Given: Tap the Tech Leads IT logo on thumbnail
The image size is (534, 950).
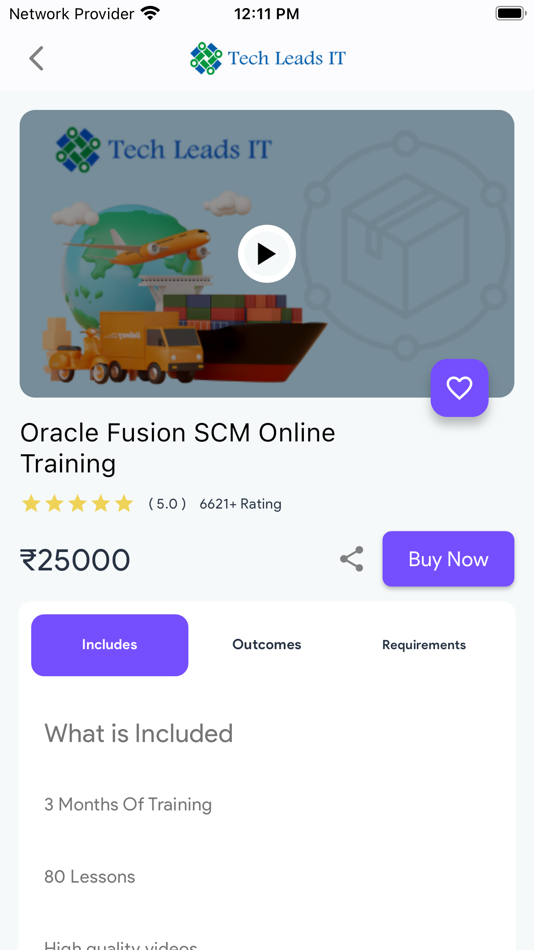Looking at the screenshot, I should (x=164, y=149).
